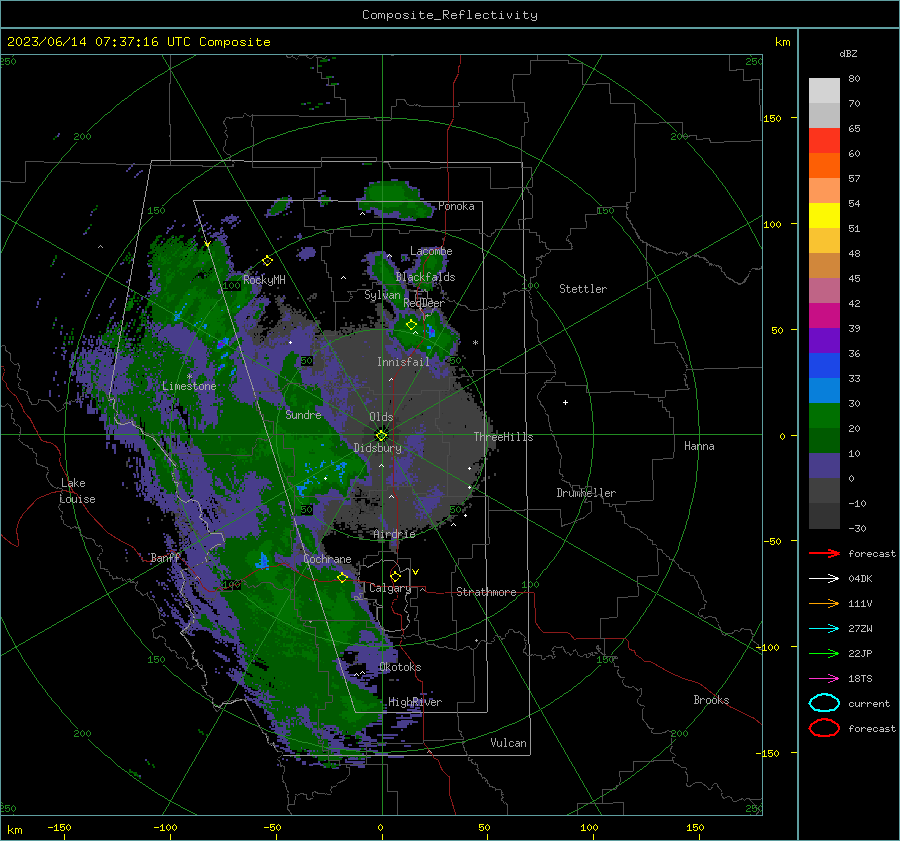Click the Airdrie city label
The height and width of the screenshot is (841, 900).
[394, 534]
